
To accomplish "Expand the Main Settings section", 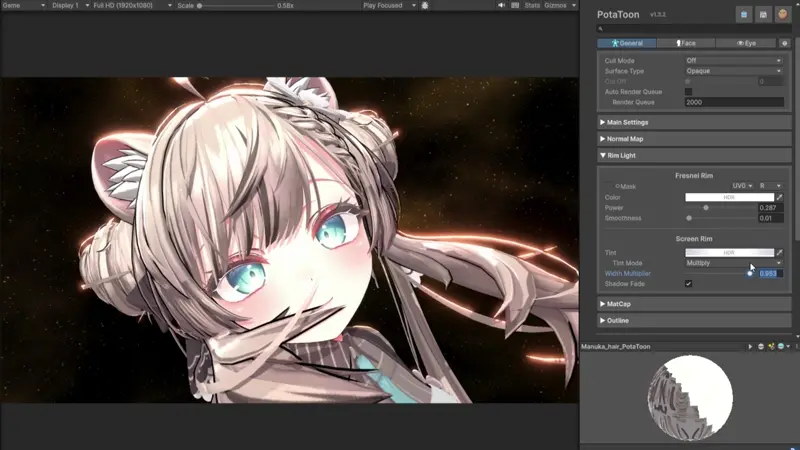I will tap(694, 122).
